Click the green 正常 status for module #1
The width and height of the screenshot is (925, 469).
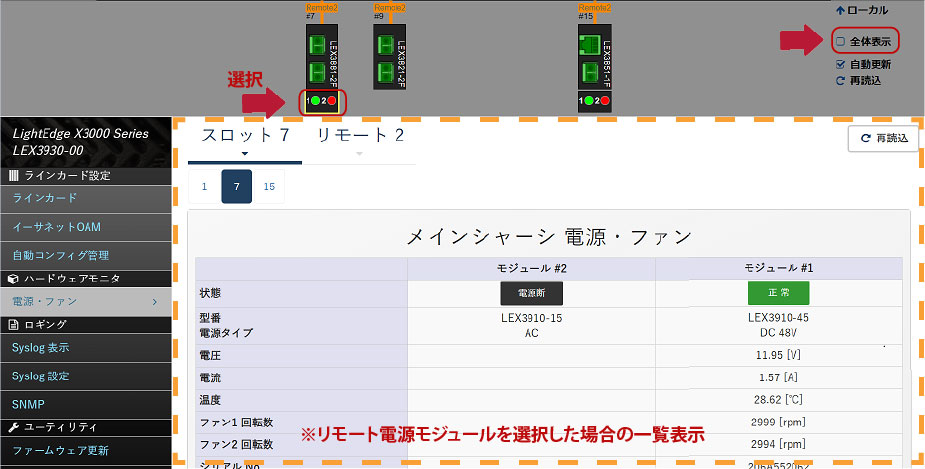[x=778, y=293]
